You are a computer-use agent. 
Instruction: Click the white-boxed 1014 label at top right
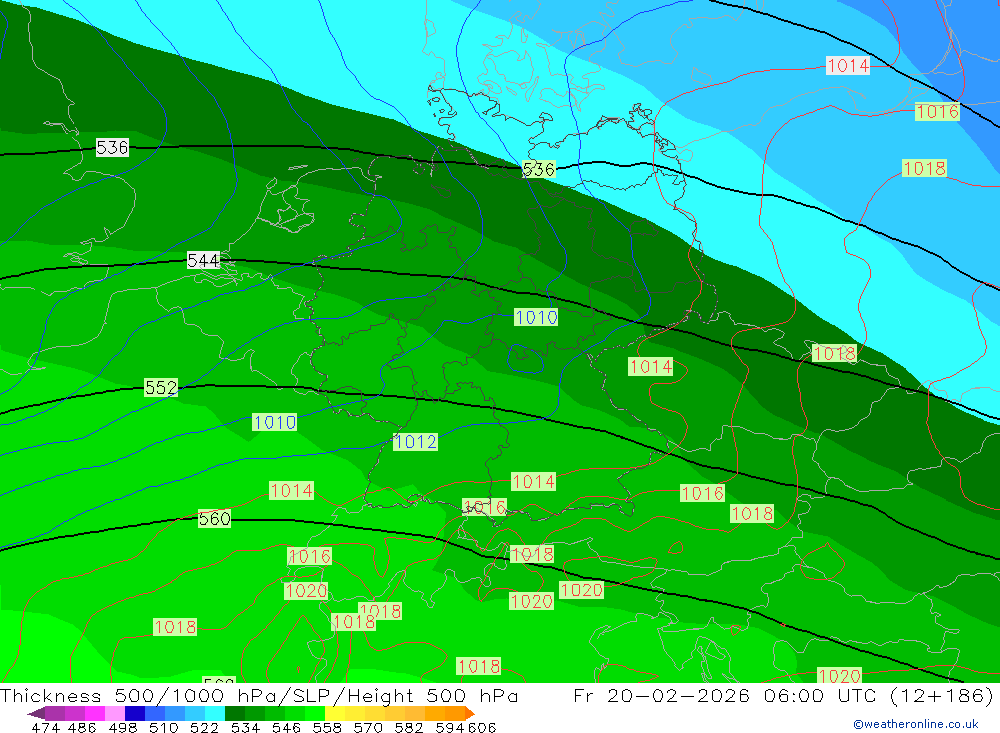[848, 65]
